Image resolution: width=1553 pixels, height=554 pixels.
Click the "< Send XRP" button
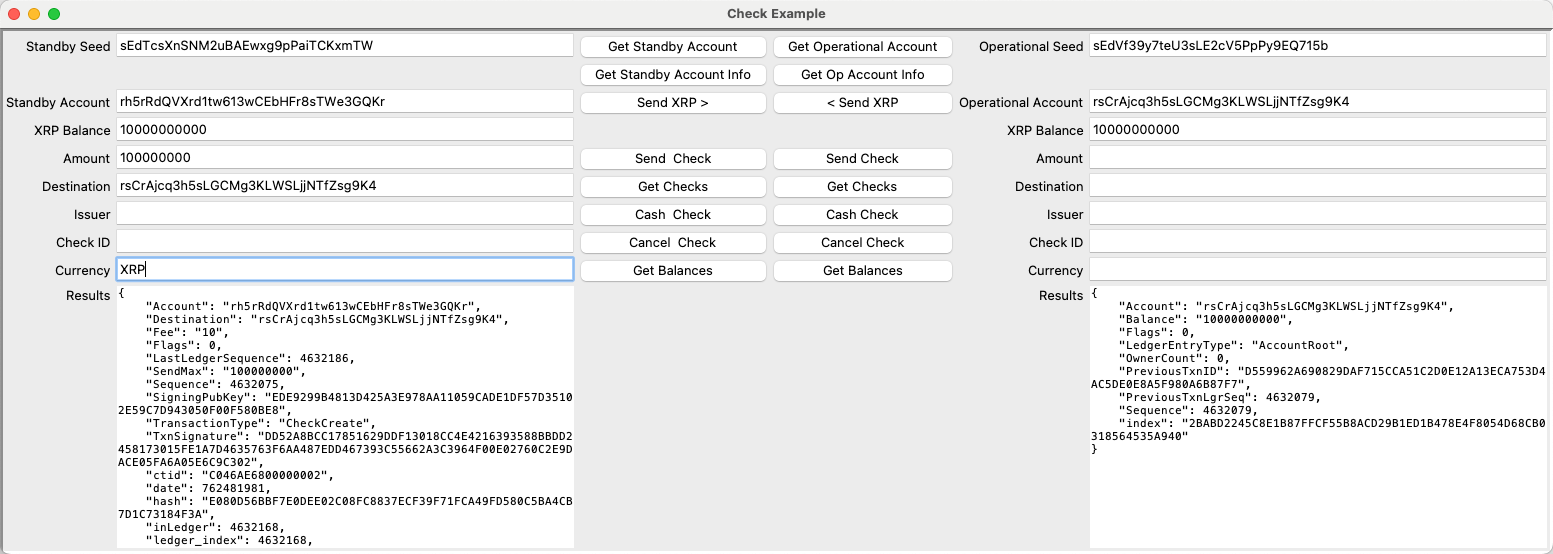[862, 102]
